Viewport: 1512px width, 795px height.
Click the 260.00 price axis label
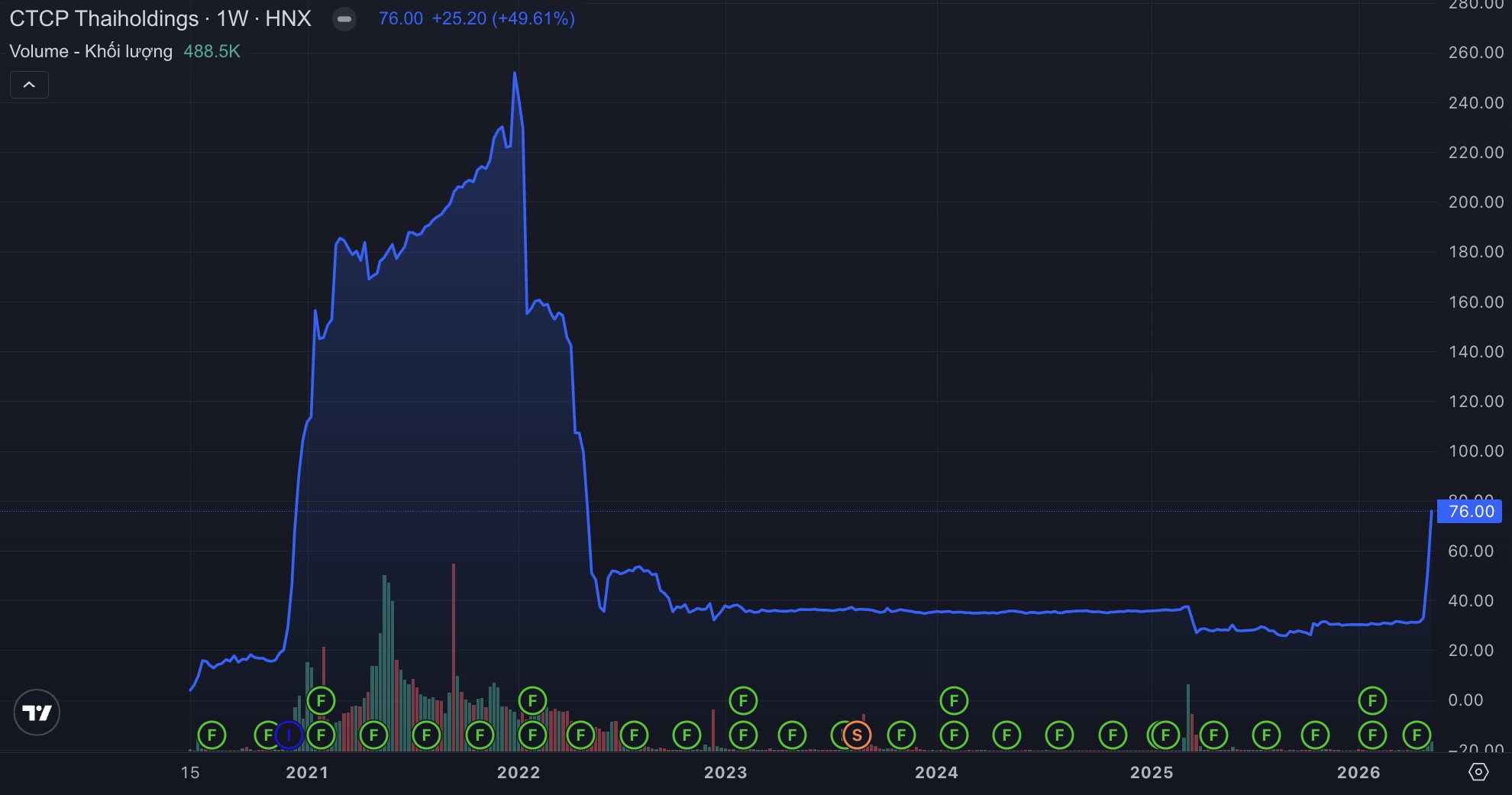[x=1476, y=52]
